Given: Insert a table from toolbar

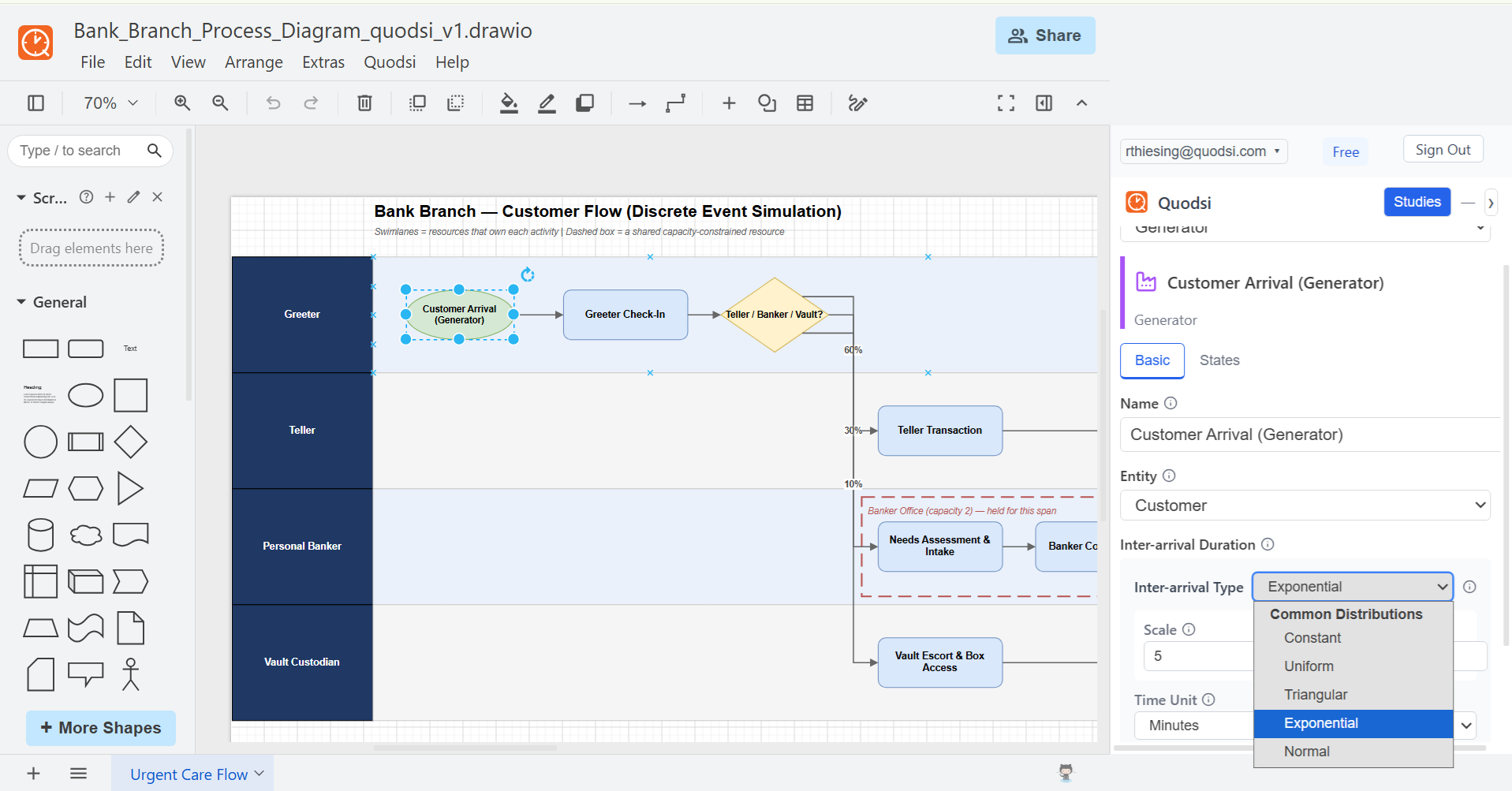Looking at the screenshot, I should [805, 103].
